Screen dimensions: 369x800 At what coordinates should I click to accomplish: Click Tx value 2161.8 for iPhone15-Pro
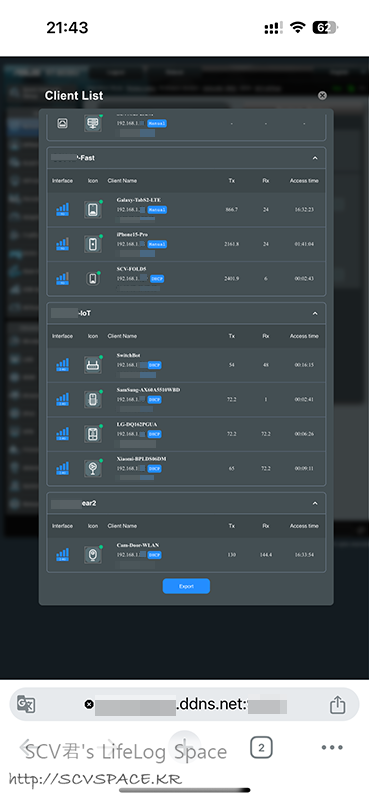point(232,244)
